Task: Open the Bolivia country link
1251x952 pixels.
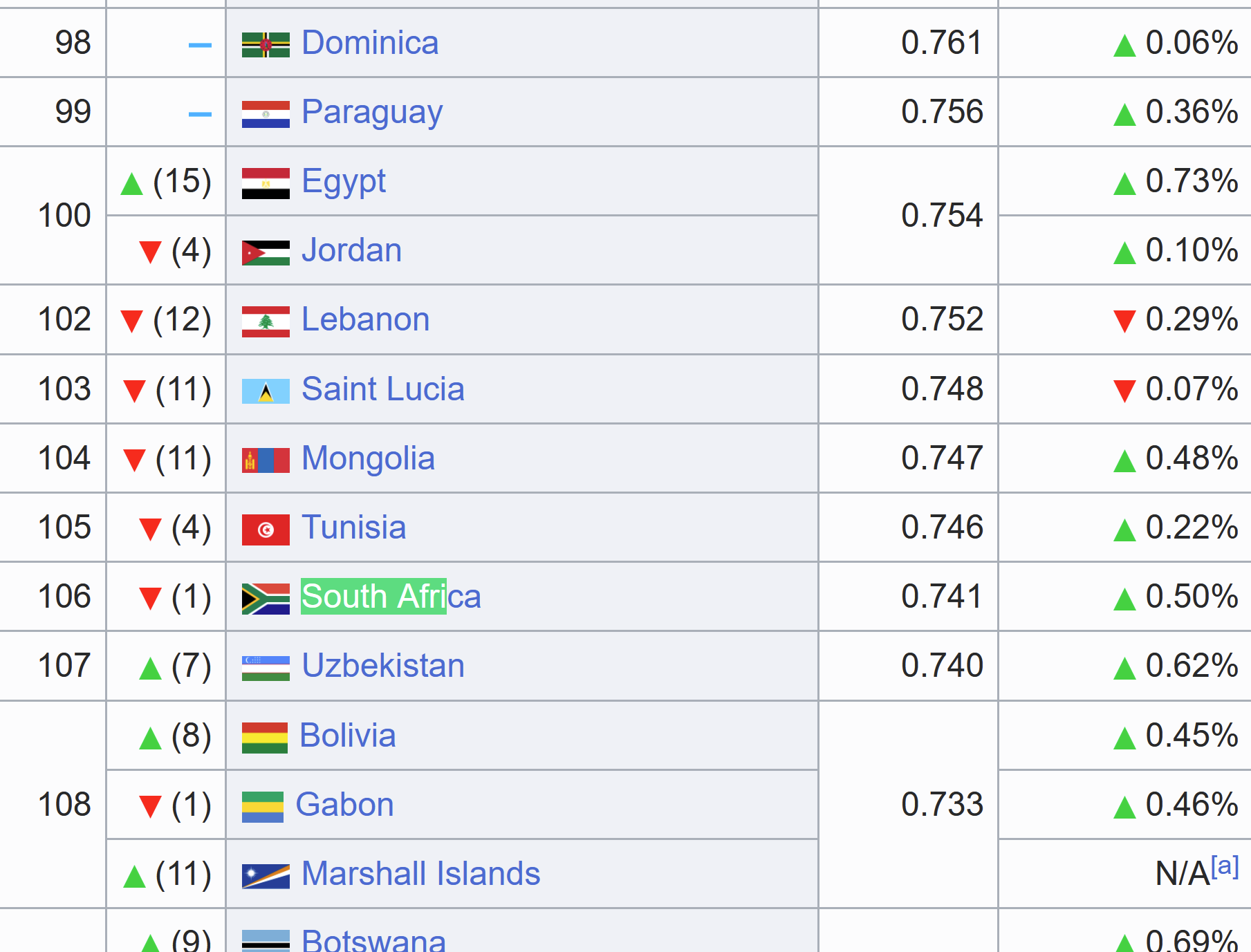Action: point(348,735)
